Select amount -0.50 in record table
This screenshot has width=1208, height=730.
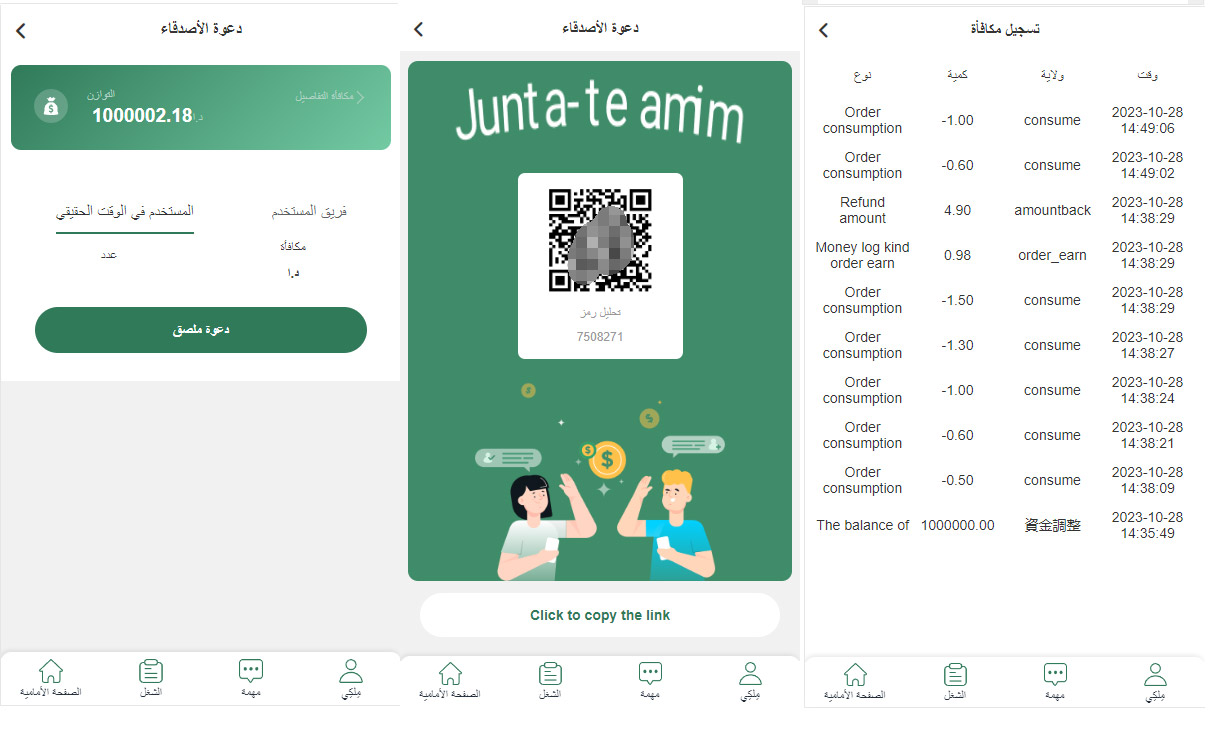pyautogui.click(x=958, y=480)
